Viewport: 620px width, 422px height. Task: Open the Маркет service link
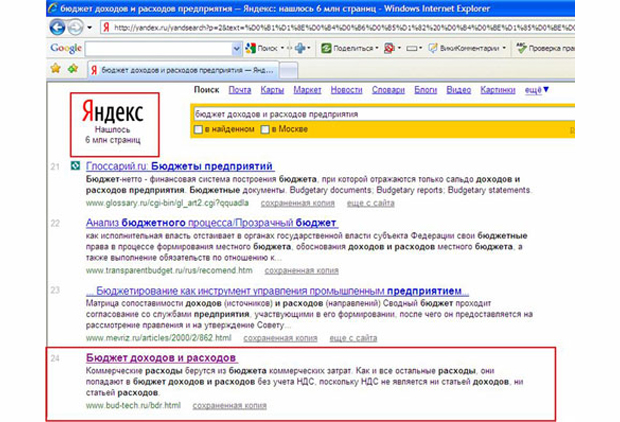pyautogui.click(x=307, y=90)
